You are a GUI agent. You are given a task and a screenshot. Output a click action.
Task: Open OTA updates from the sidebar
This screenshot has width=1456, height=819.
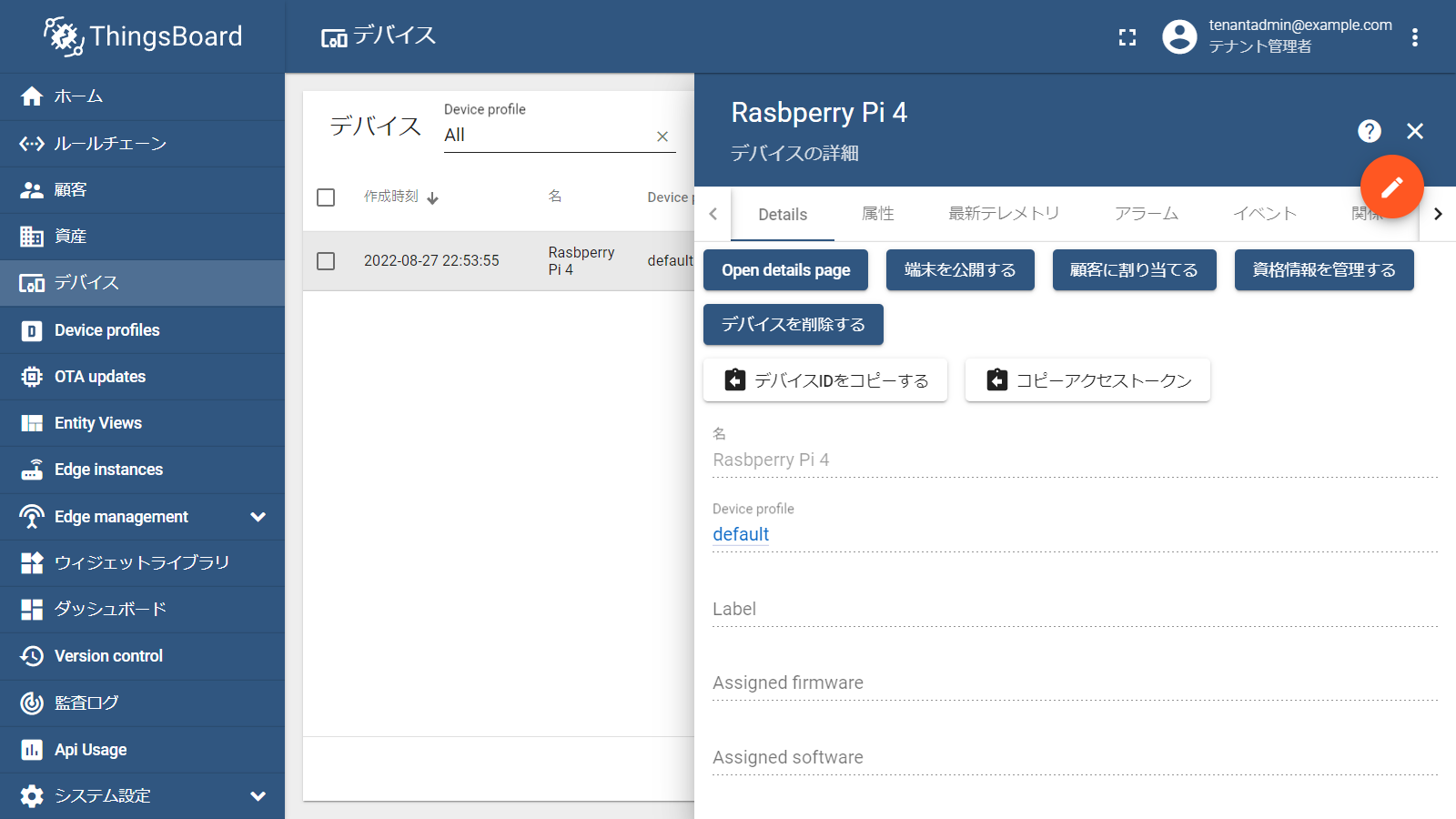tap(100, 377)
